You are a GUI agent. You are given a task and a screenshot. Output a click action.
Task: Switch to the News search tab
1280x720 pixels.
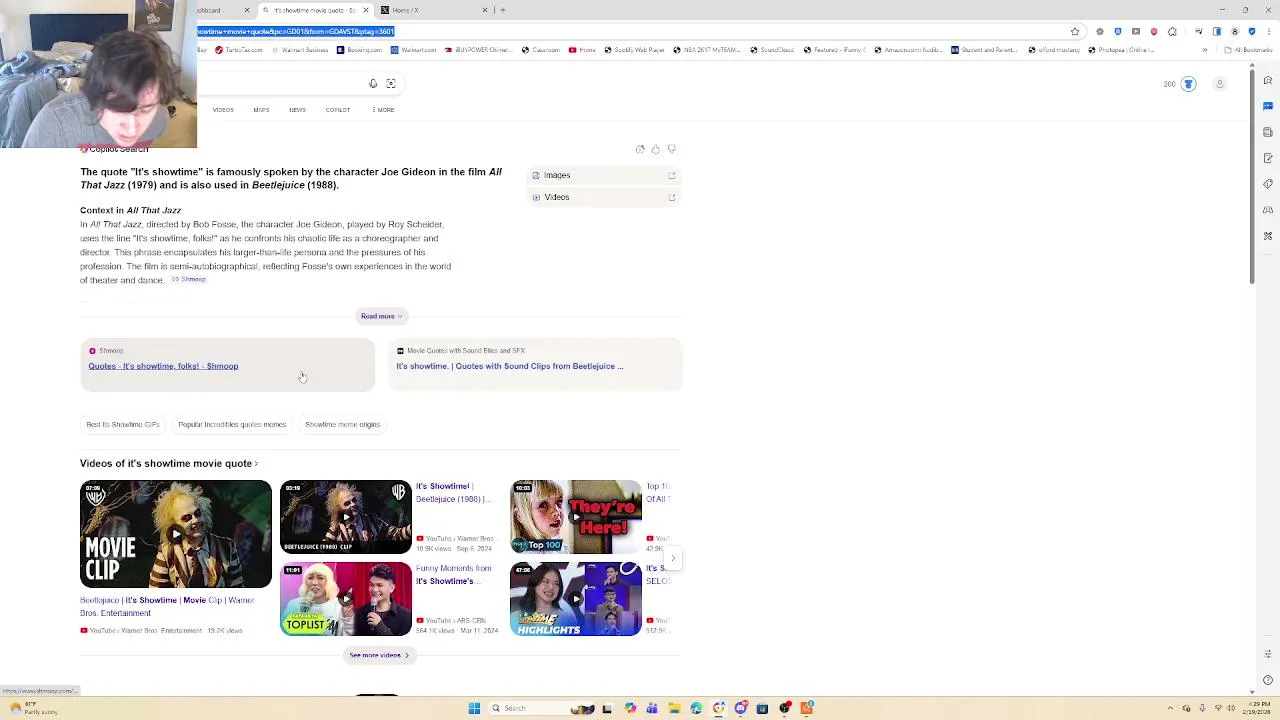[297, 110]
